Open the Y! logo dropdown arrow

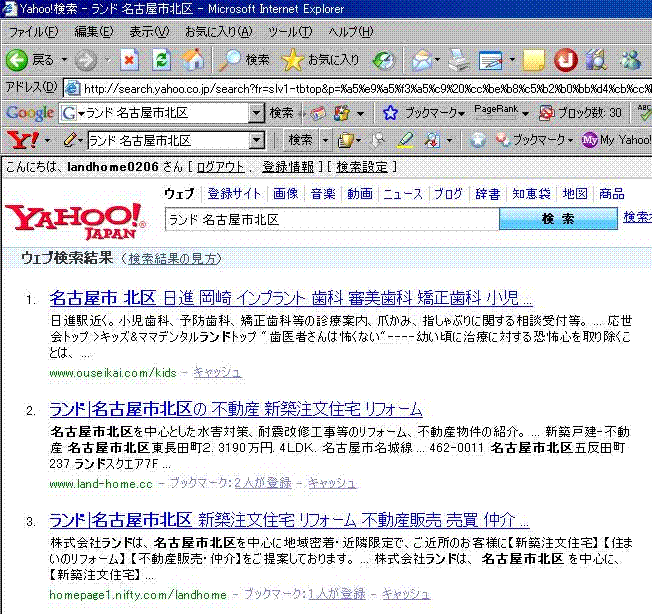pyautogui.click(x=47, y=141)
